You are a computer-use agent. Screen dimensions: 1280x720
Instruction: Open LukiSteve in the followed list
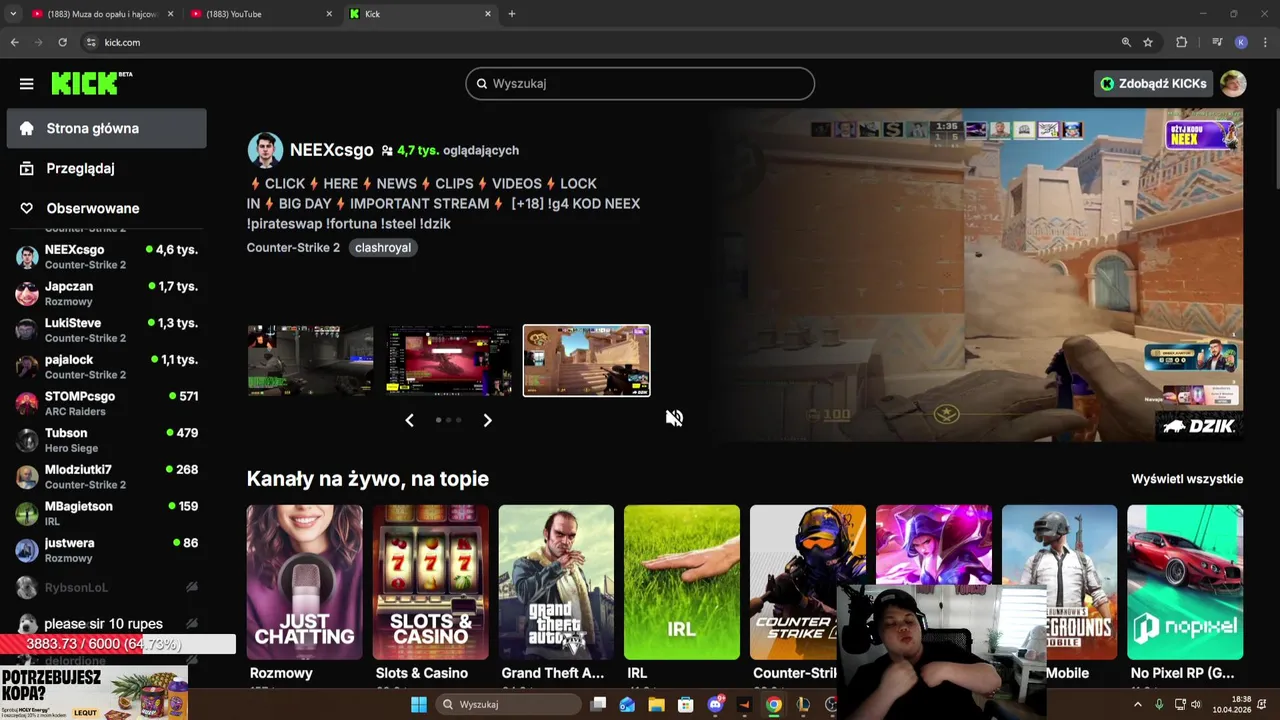(x=107, y=330)
